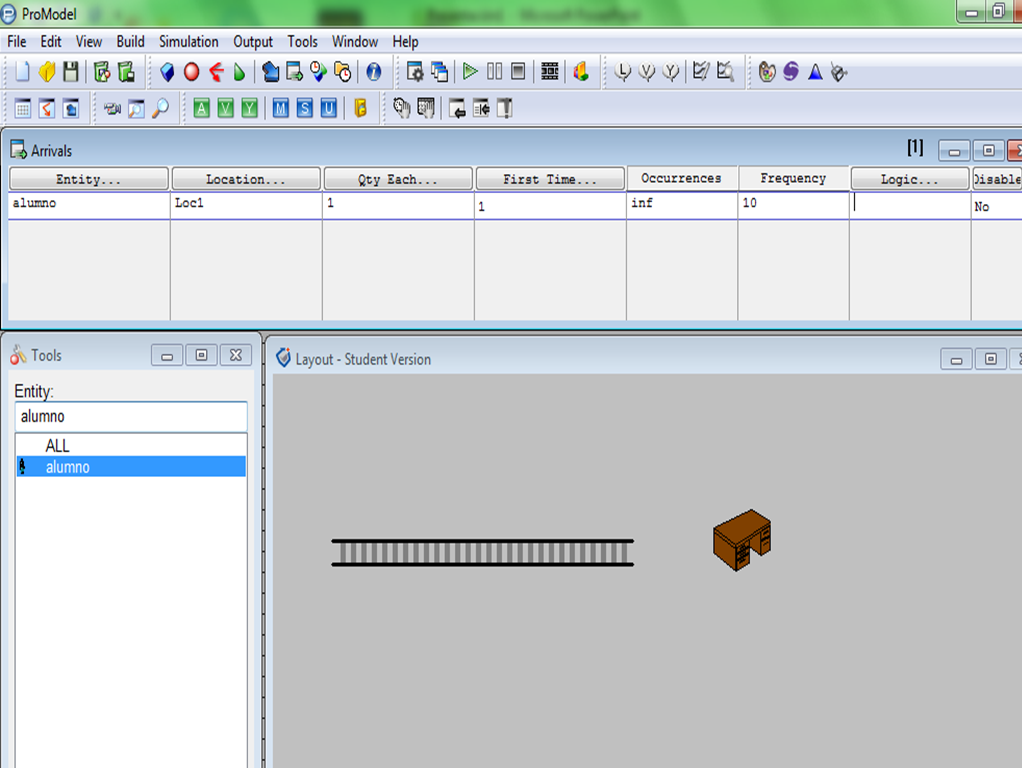The image size is (1022, 768).
Task: Click the Entity text field in Tools
Action: 130,416
